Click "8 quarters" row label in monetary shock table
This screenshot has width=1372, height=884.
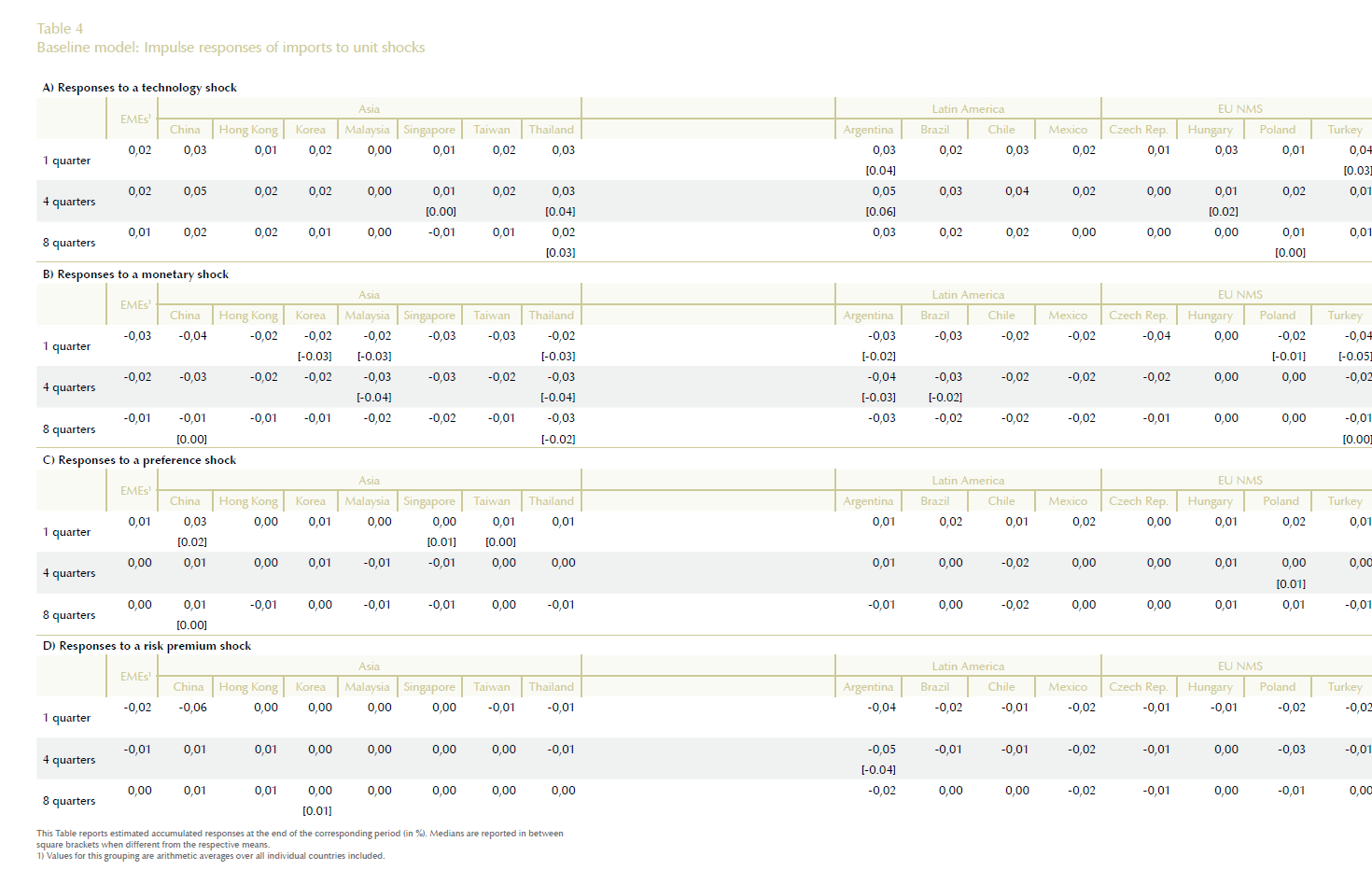[x=69, y=429]
